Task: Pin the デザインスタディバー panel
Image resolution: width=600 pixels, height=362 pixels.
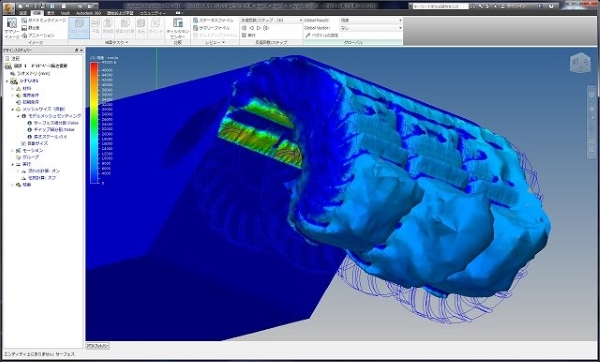Action: (77, 51)
